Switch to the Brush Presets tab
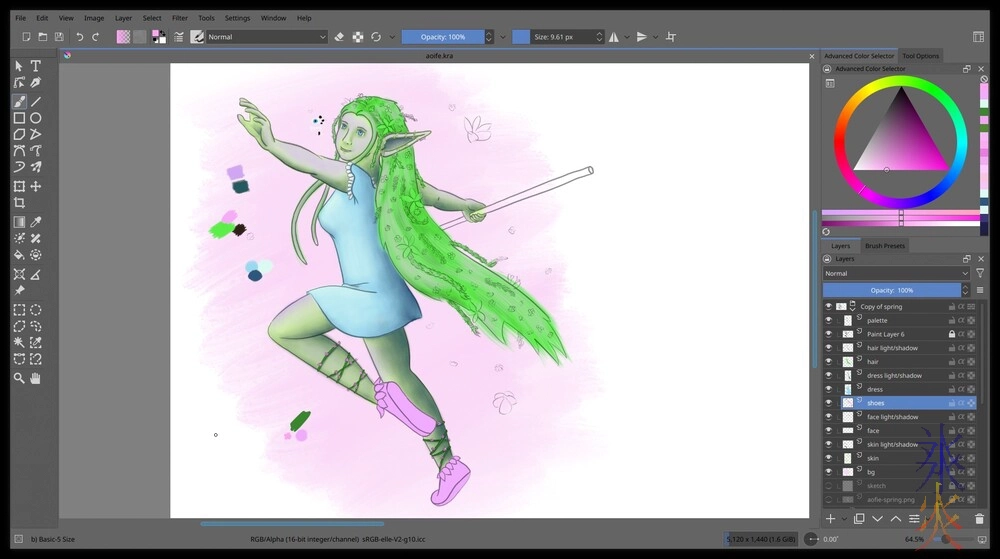1000x559 pixels. (884, 246)
